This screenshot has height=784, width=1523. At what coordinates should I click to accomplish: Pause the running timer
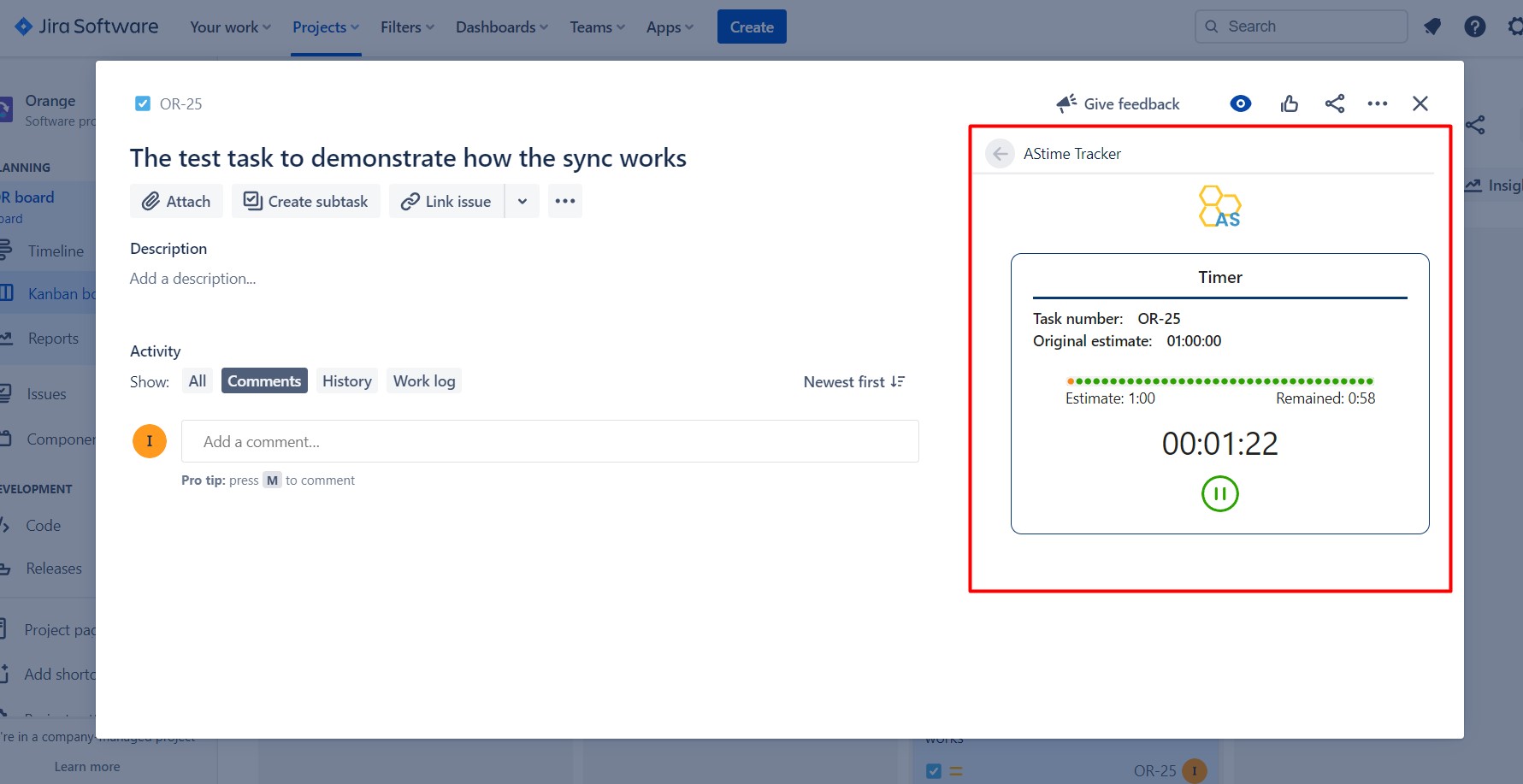point(1219,493)
